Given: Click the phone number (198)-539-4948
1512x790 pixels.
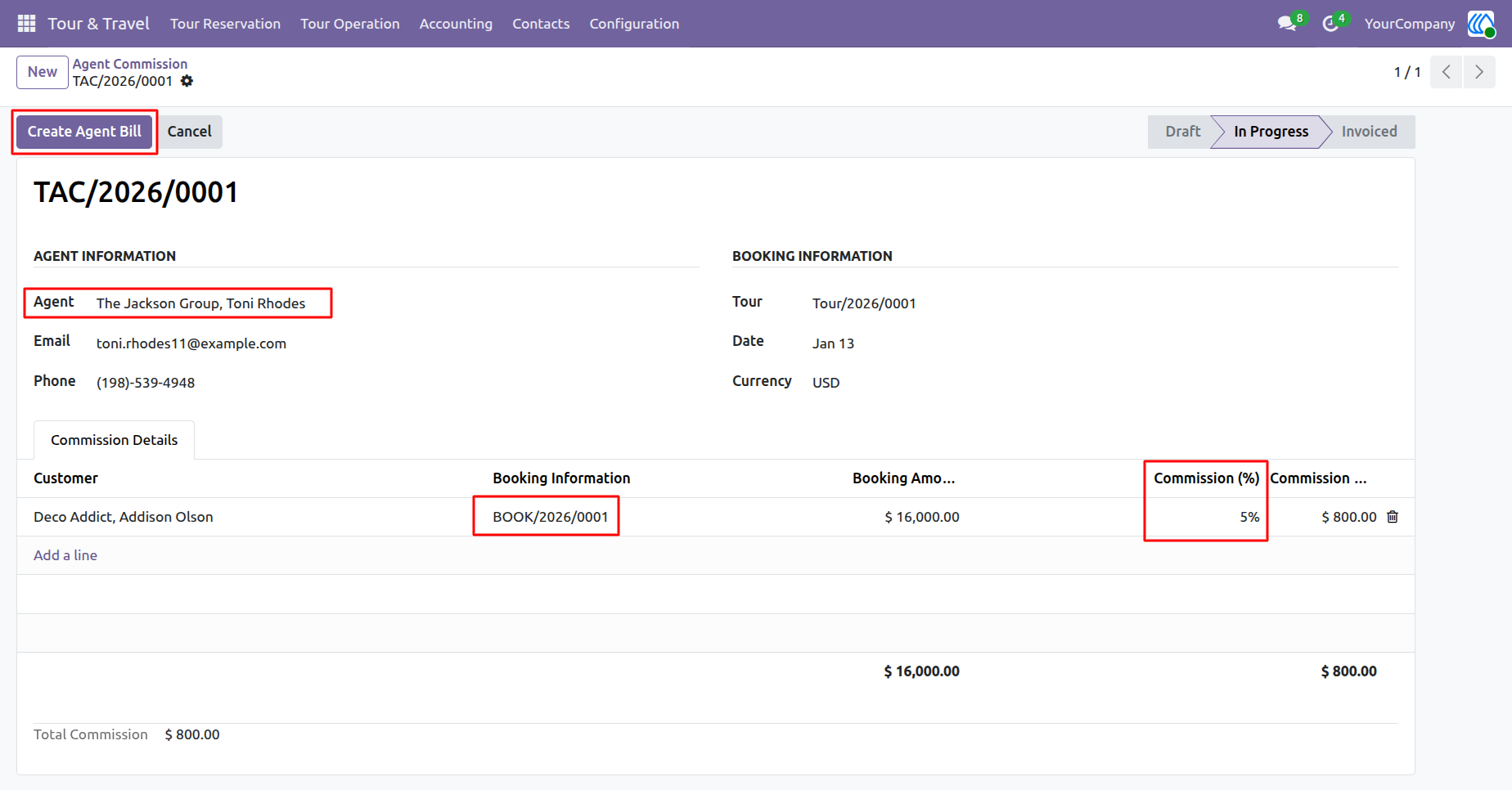Looking at the screenshot, I should pyautogui.click(x=146, y=383).
